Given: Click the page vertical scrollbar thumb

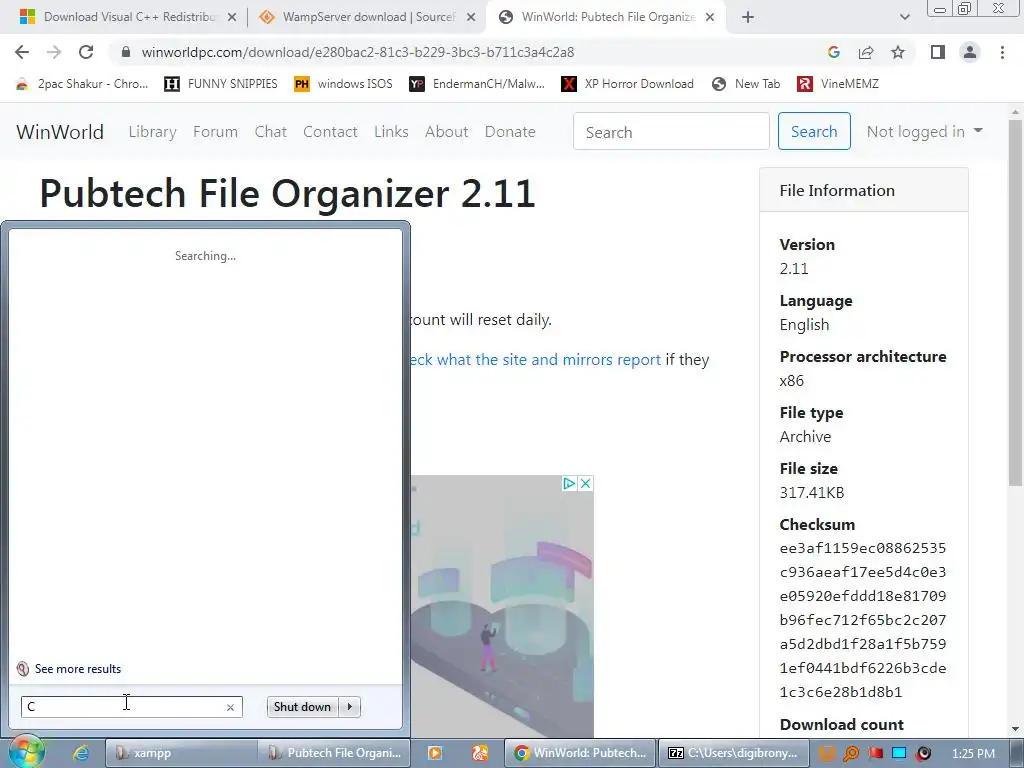Looking at the screenshot, I should [x=1015, y=302].
